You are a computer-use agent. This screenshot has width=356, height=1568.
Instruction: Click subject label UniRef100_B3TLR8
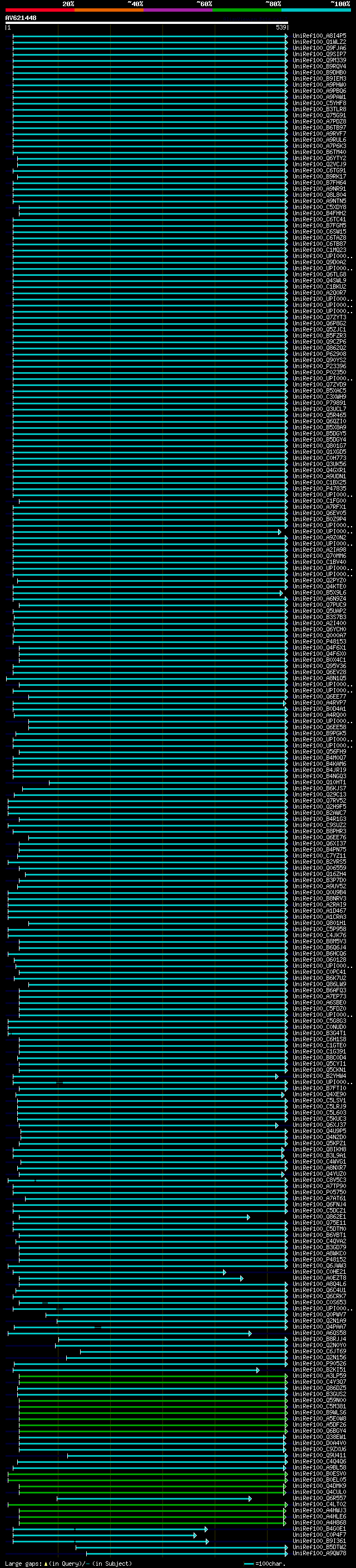[319, 109]
